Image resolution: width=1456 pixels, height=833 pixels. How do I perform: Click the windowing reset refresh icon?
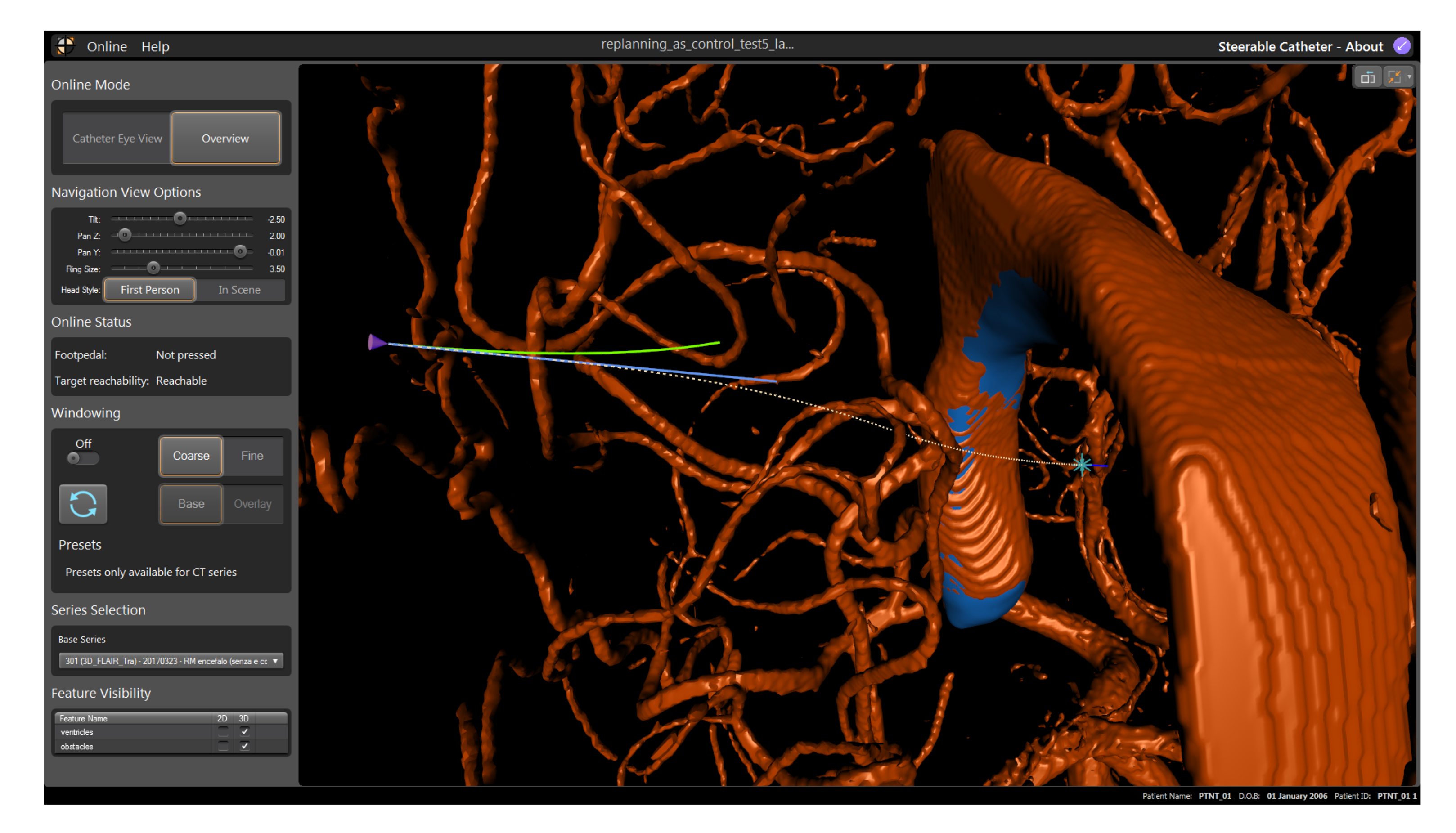click(x=83, y=504)
